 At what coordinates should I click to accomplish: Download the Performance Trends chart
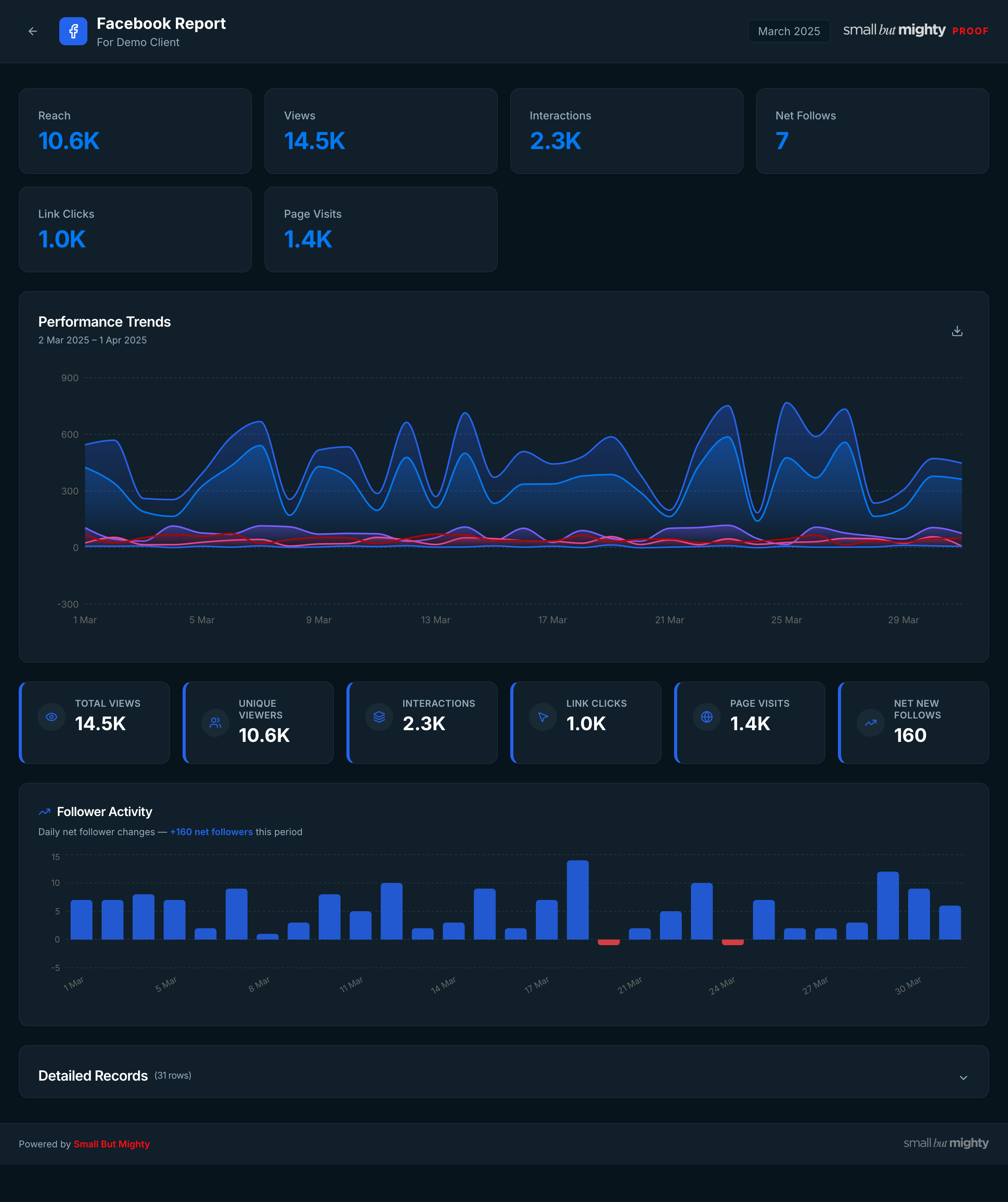[957, 331]
